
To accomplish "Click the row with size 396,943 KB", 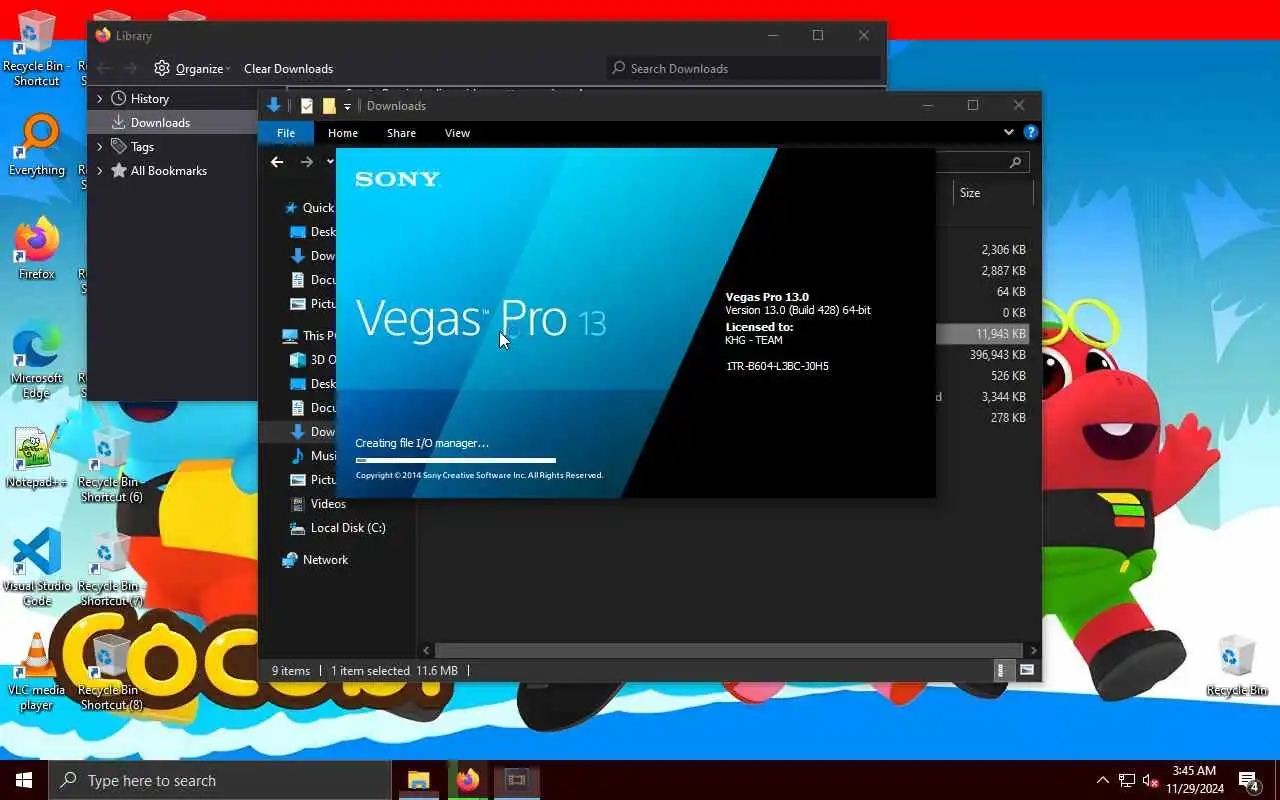I will (x=984, y=355).
